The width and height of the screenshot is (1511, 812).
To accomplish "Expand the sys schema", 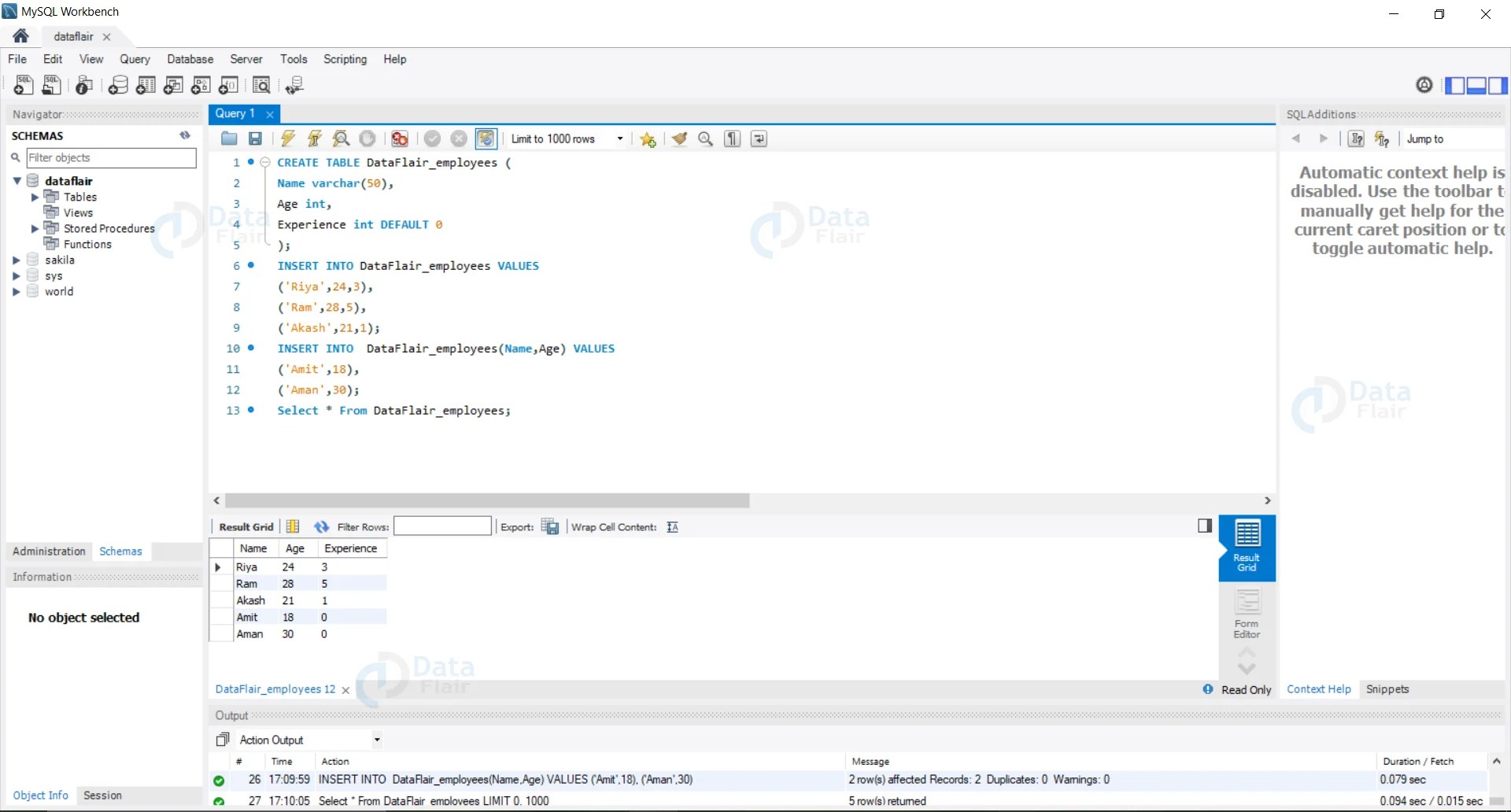I will (17, 275).
